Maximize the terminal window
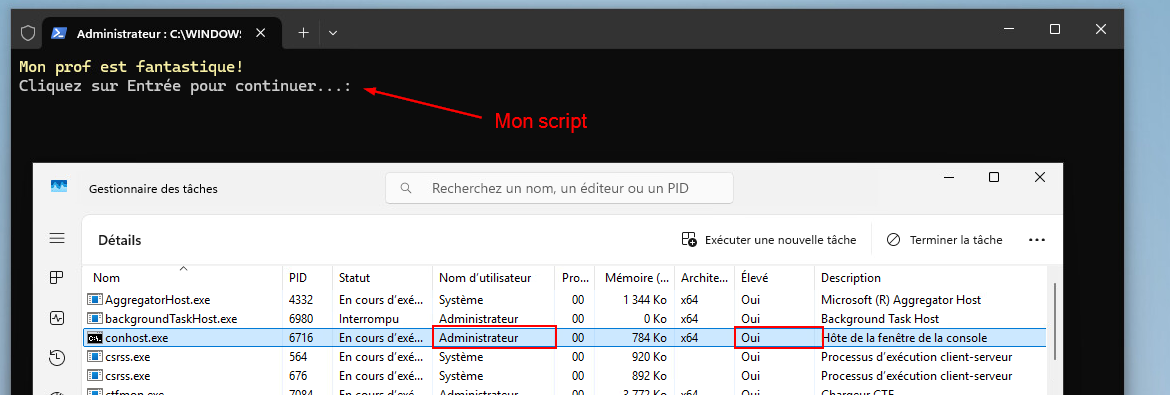This screenshot has height=395, width=1170. click(x=1054, y=29)
